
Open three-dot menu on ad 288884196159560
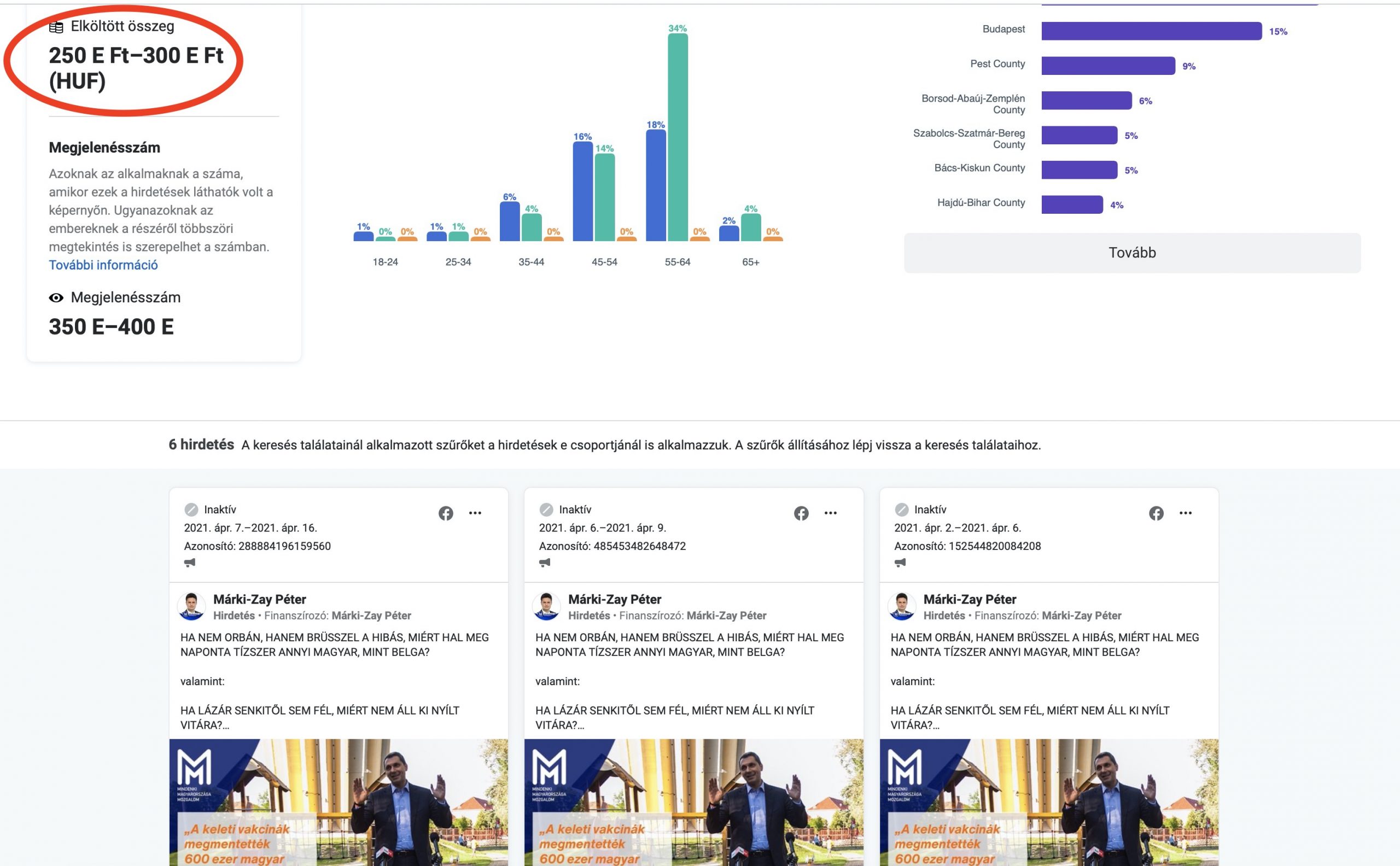(475, 513)
